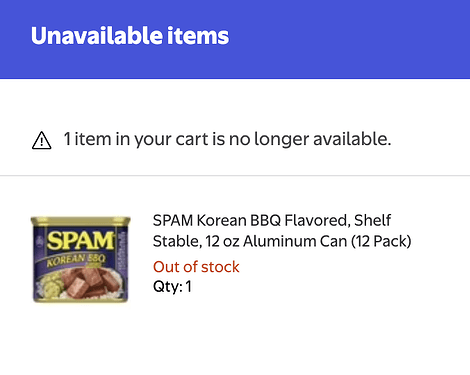Click the word "Stable" in product title
The image size is (470, 375).
pos(177,241)
